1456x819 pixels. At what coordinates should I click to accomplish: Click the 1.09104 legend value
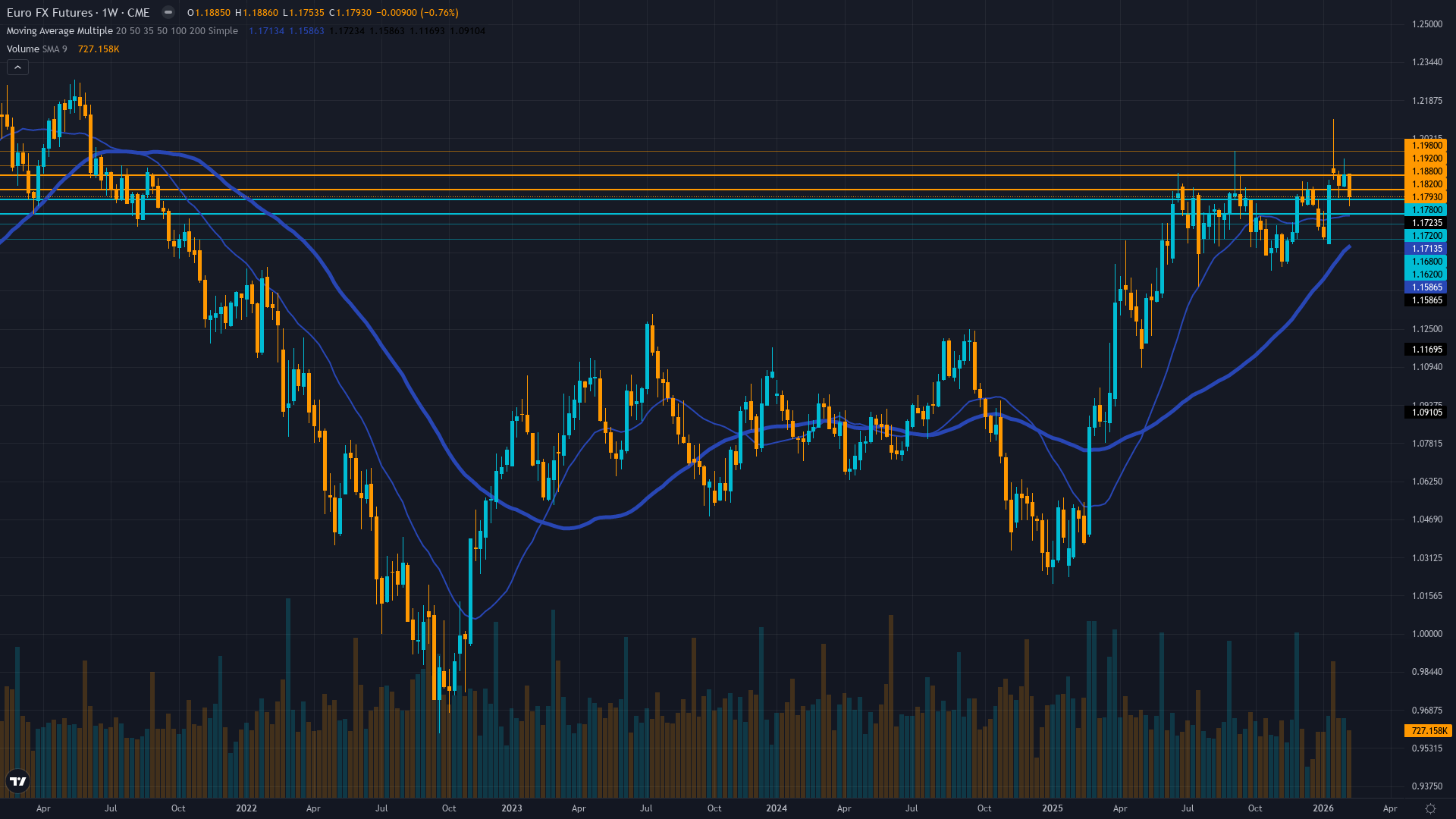pos(467,31)
